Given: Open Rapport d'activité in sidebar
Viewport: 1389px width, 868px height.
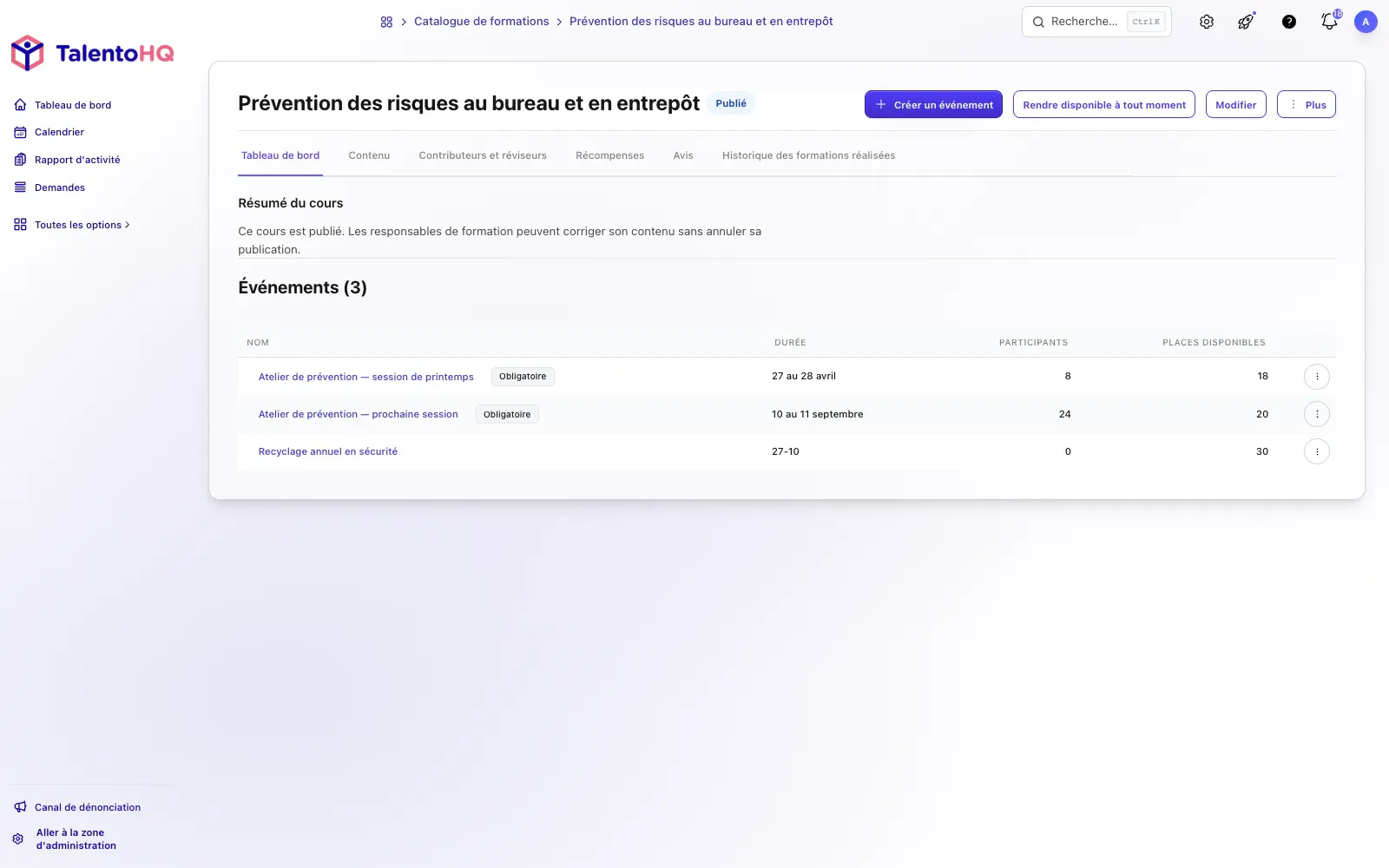Looking at the screenshot, I should (77, 160).
